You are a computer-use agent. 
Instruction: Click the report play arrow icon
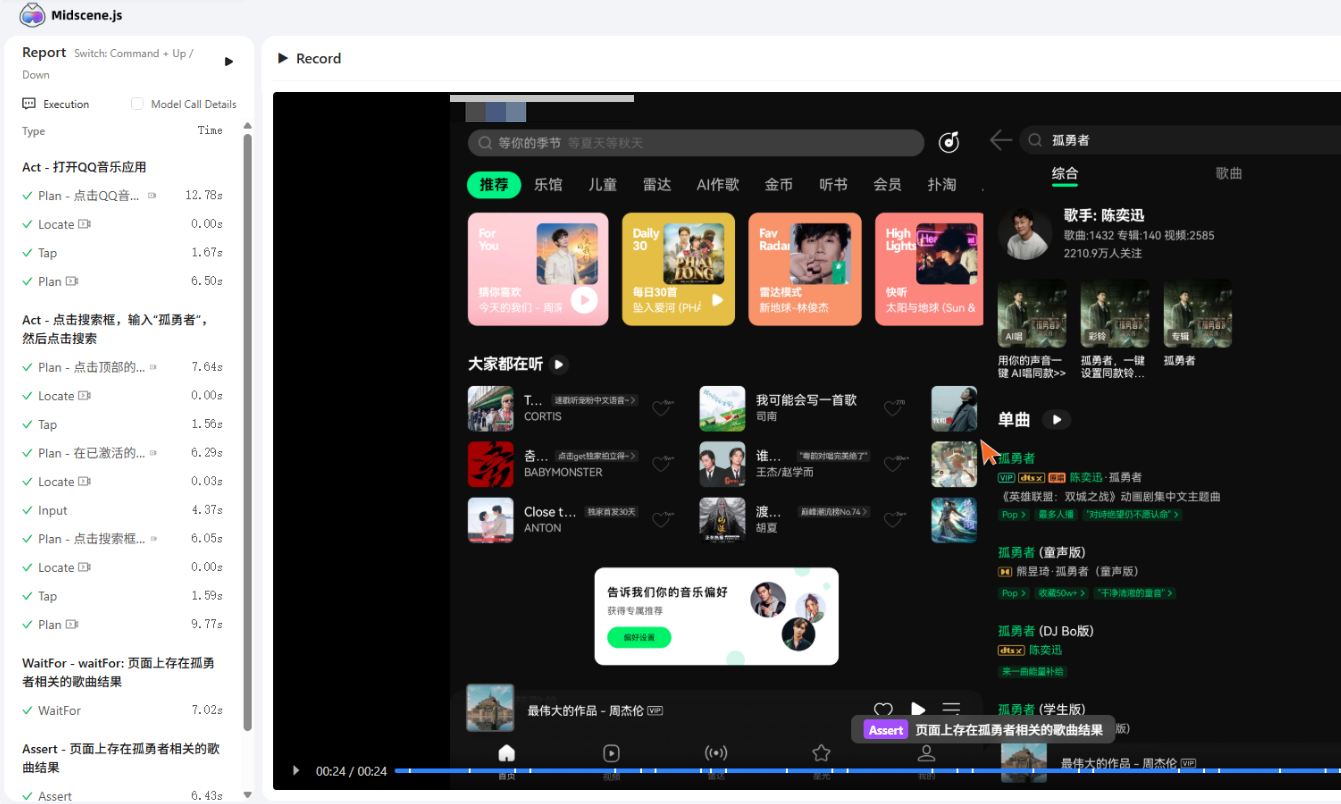point(229,62)
